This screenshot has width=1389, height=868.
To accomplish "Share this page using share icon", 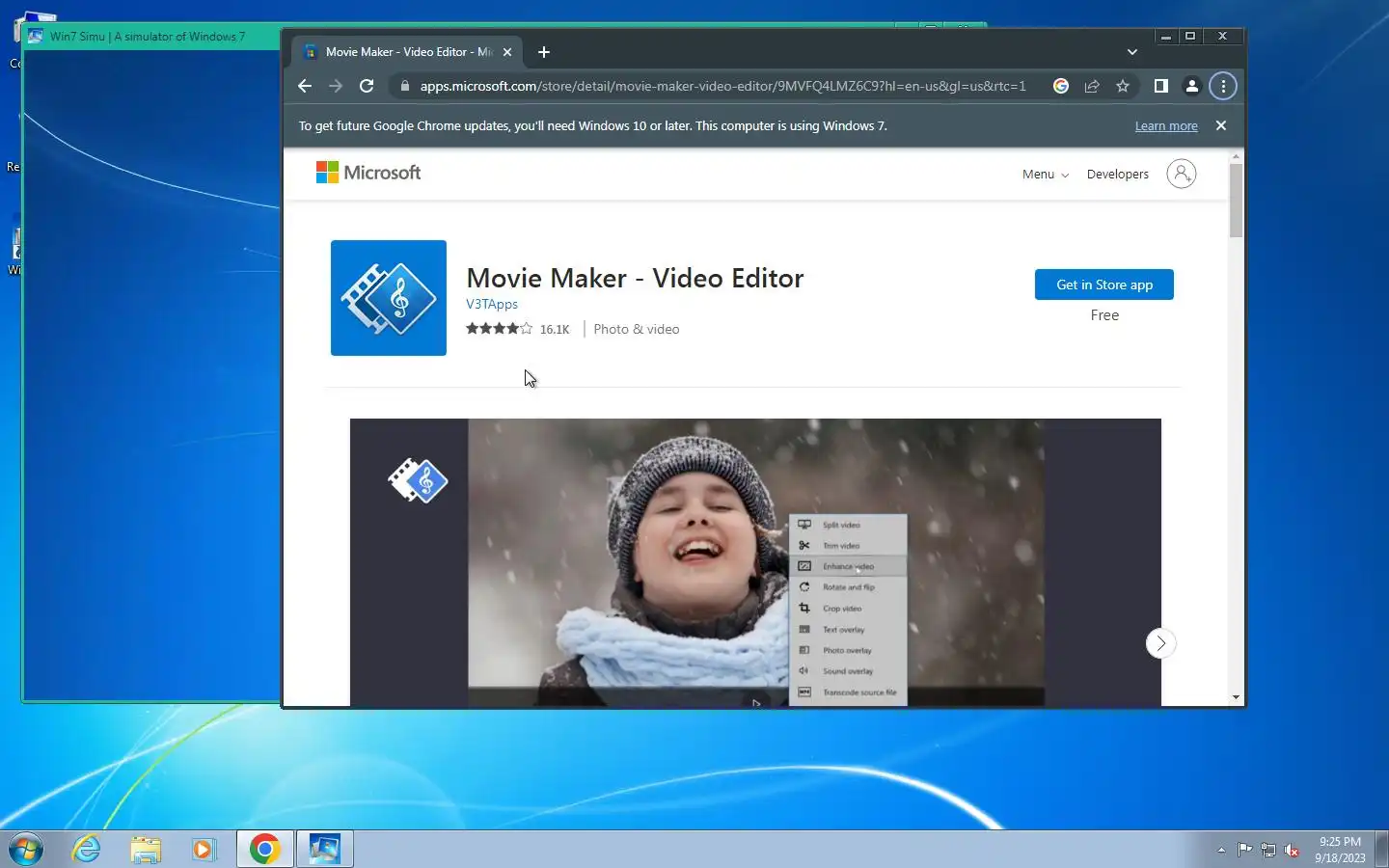I will pos(1092,86).
